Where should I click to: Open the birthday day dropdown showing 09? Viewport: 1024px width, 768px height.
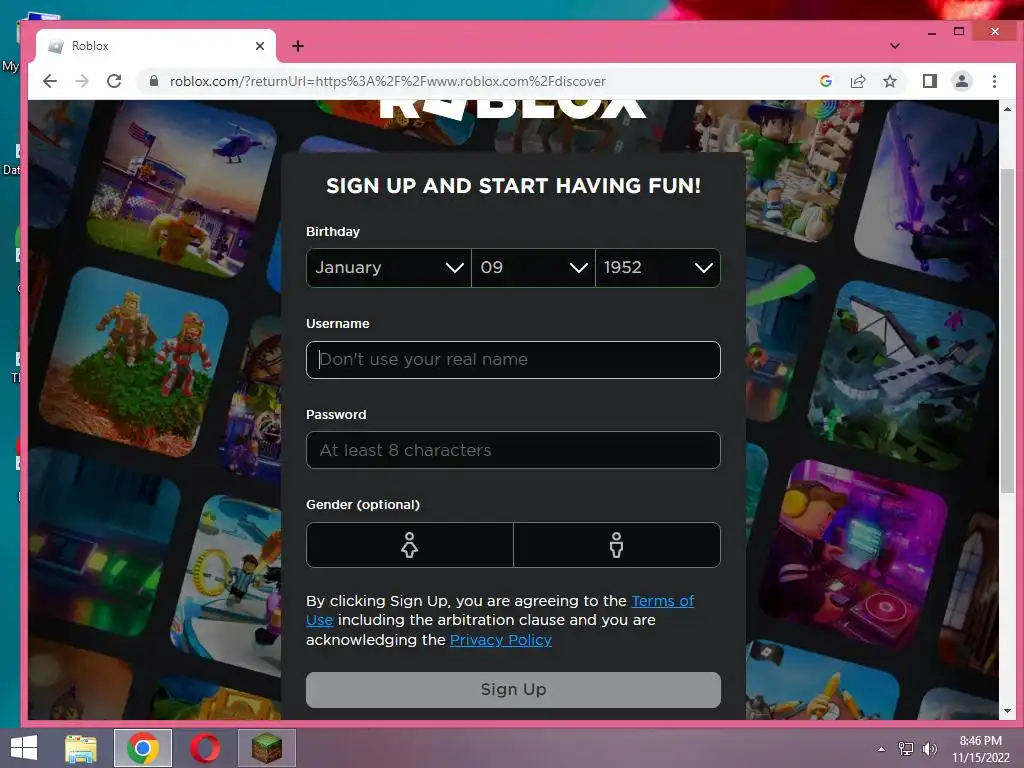[533, 268]
